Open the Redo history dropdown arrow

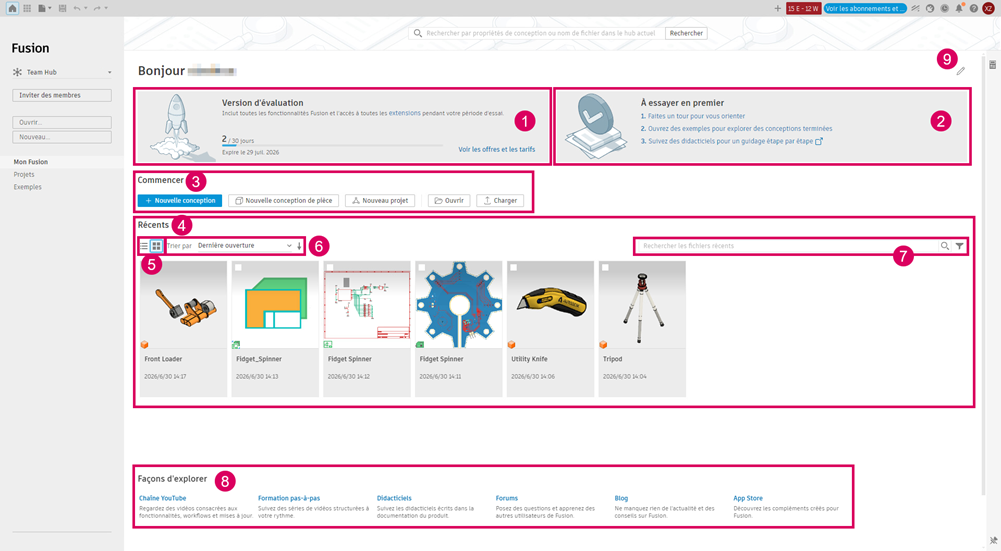(x=106, y=8)
